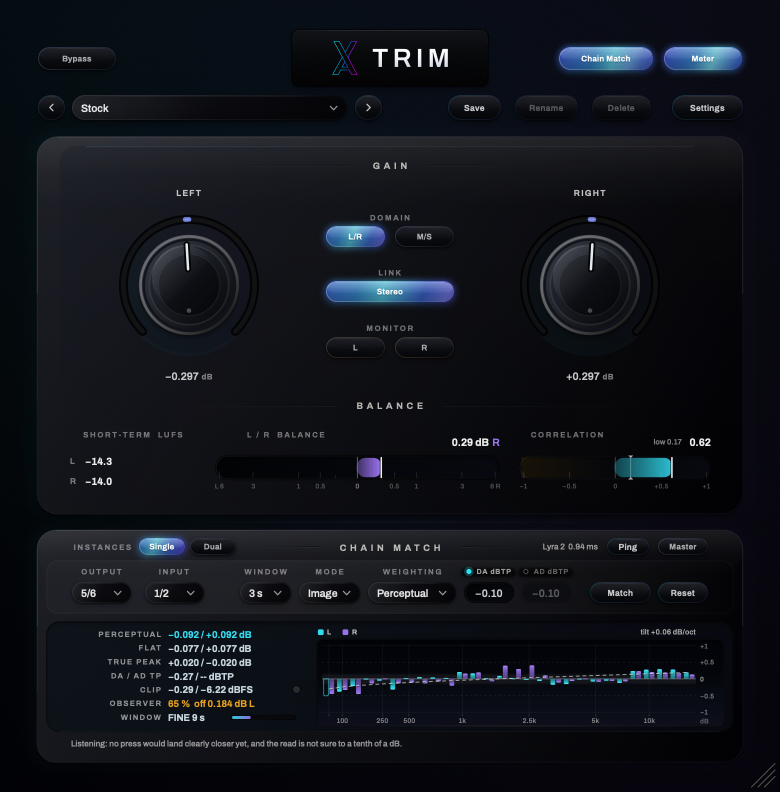Viewport: 780px width, 792px height.
Task: Click the resize grip corner icon
Action: pos(763,775)
